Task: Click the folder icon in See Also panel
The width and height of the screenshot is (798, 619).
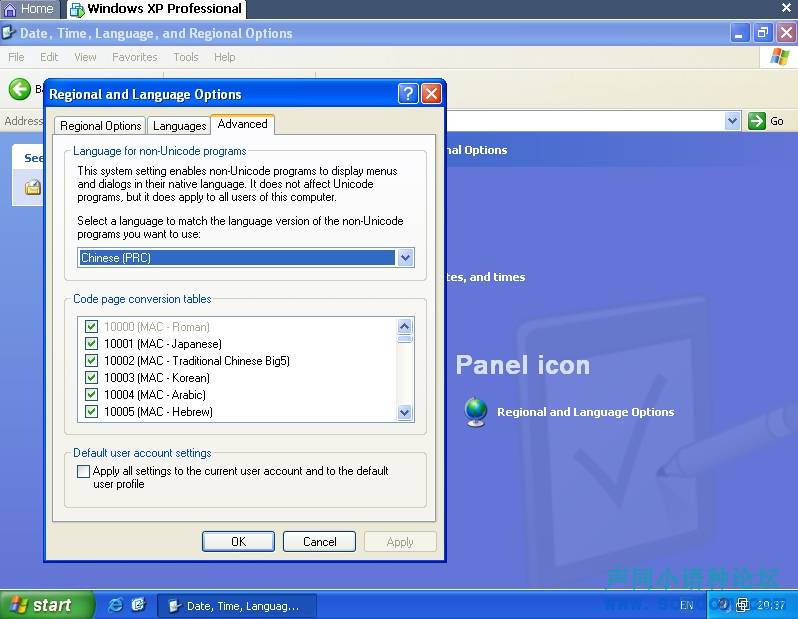Action: pyautogui.click(x=33, y=187)
